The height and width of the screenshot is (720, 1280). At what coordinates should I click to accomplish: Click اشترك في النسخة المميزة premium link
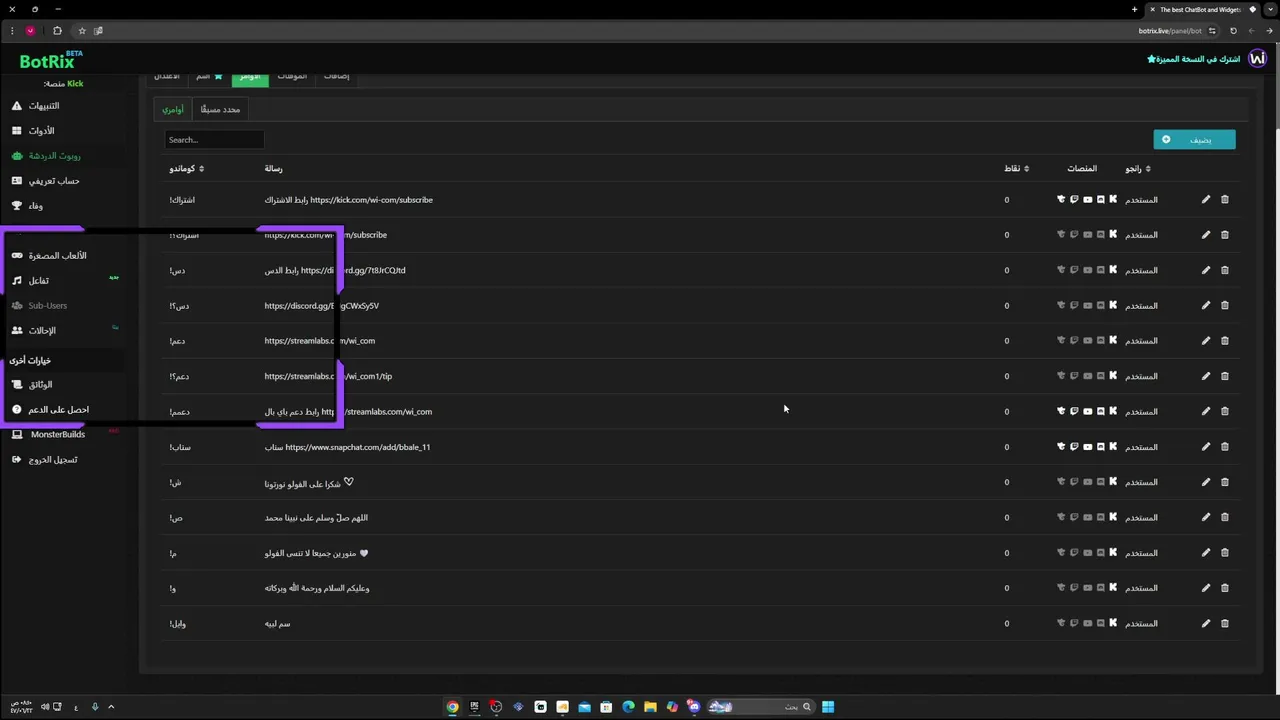click(x=1194, y=59)
